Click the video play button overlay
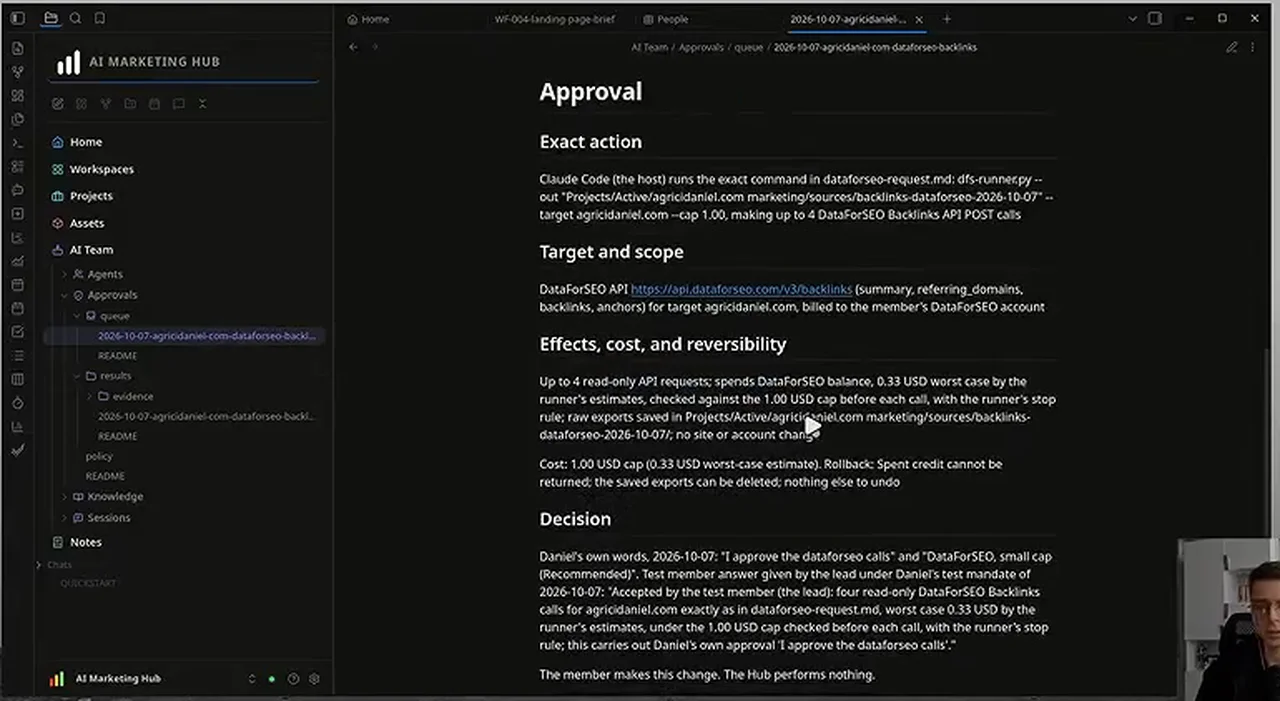Screen dimensions: 1280x701 coord(813,427)
